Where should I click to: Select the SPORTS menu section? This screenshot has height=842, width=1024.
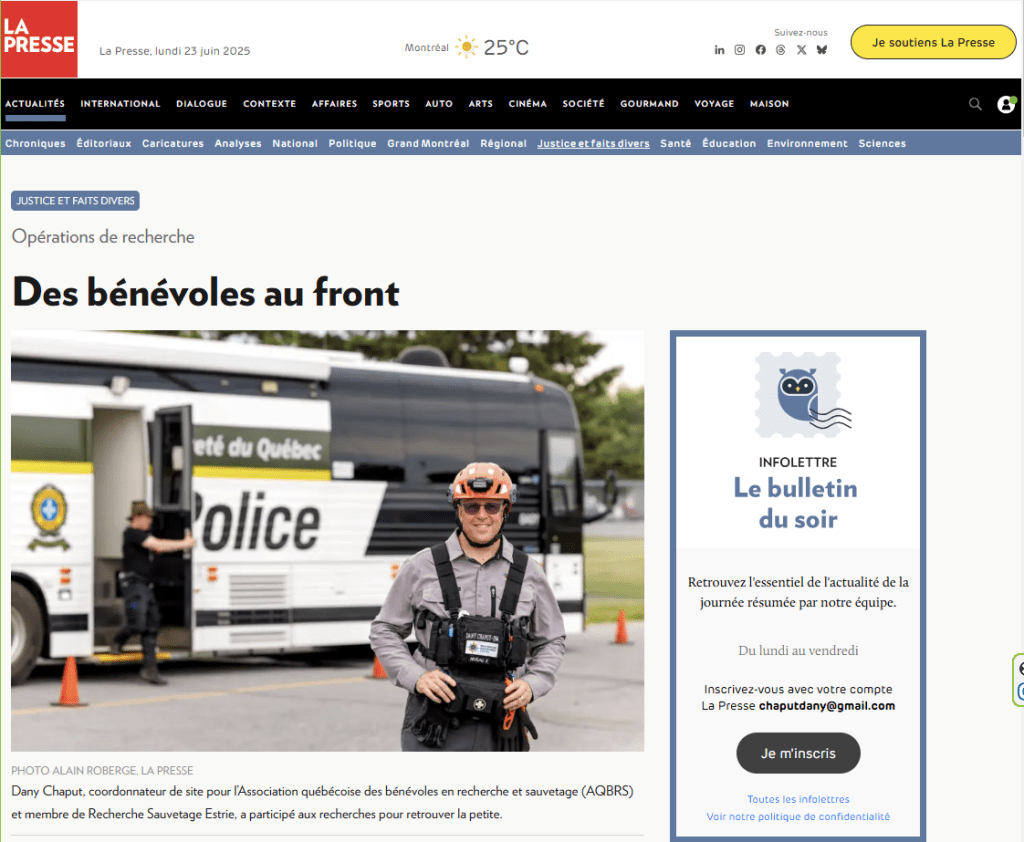[x=391, y=104]
